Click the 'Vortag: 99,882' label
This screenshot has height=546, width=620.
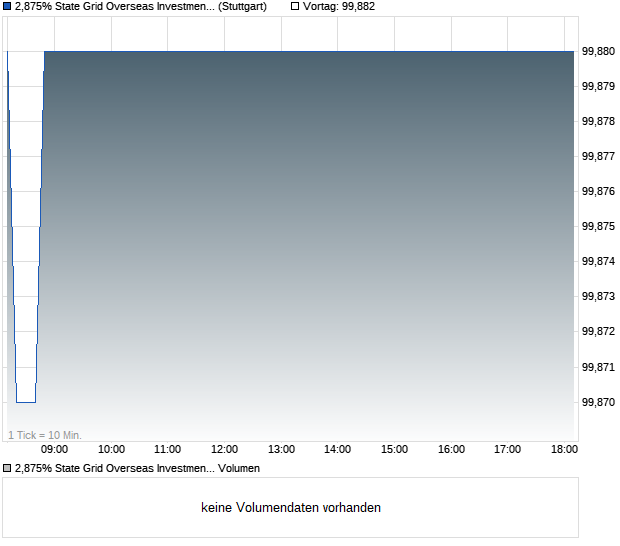[x=339, y=6]
